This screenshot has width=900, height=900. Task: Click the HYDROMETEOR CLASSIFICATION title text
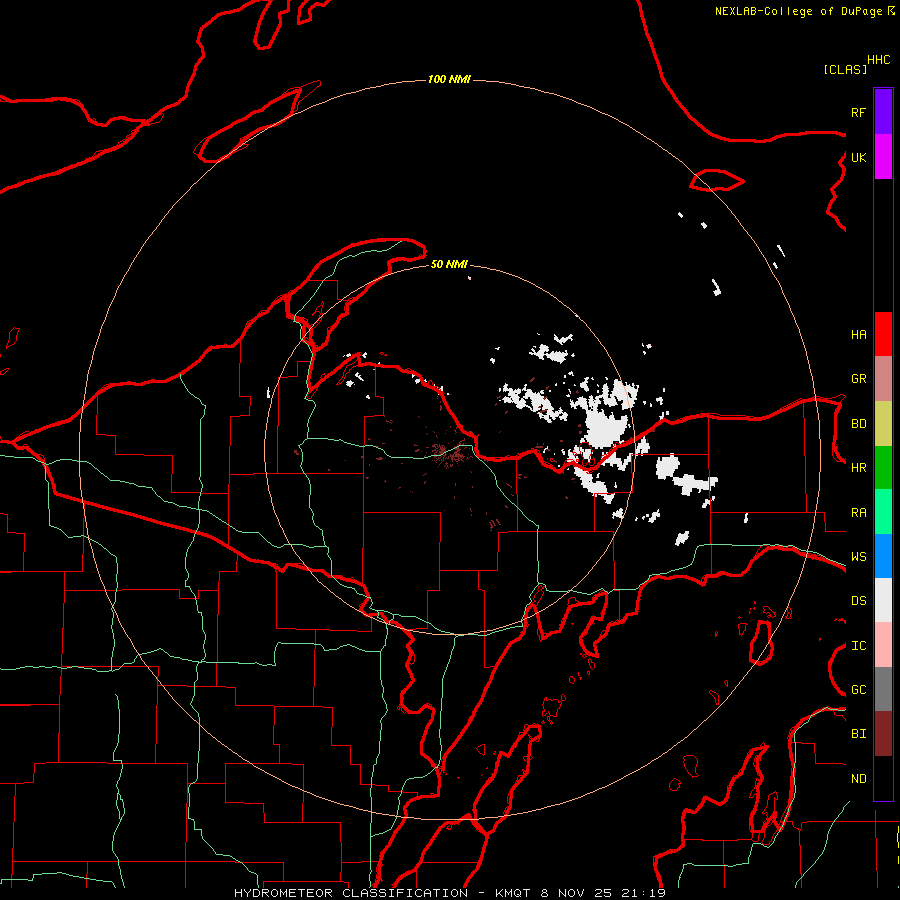351,893
